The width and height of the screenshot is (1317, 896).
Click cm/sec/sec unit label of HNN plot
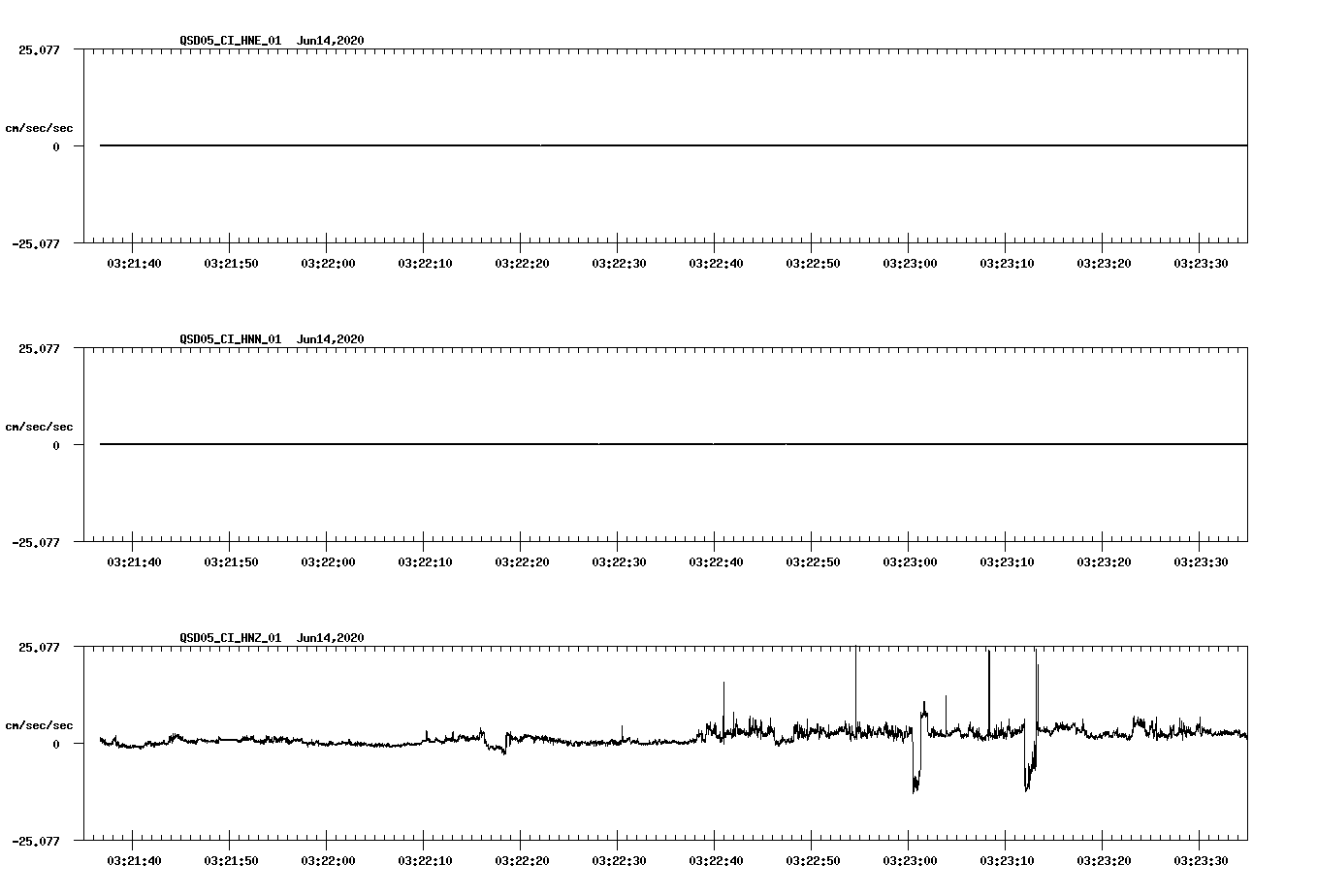40,427
